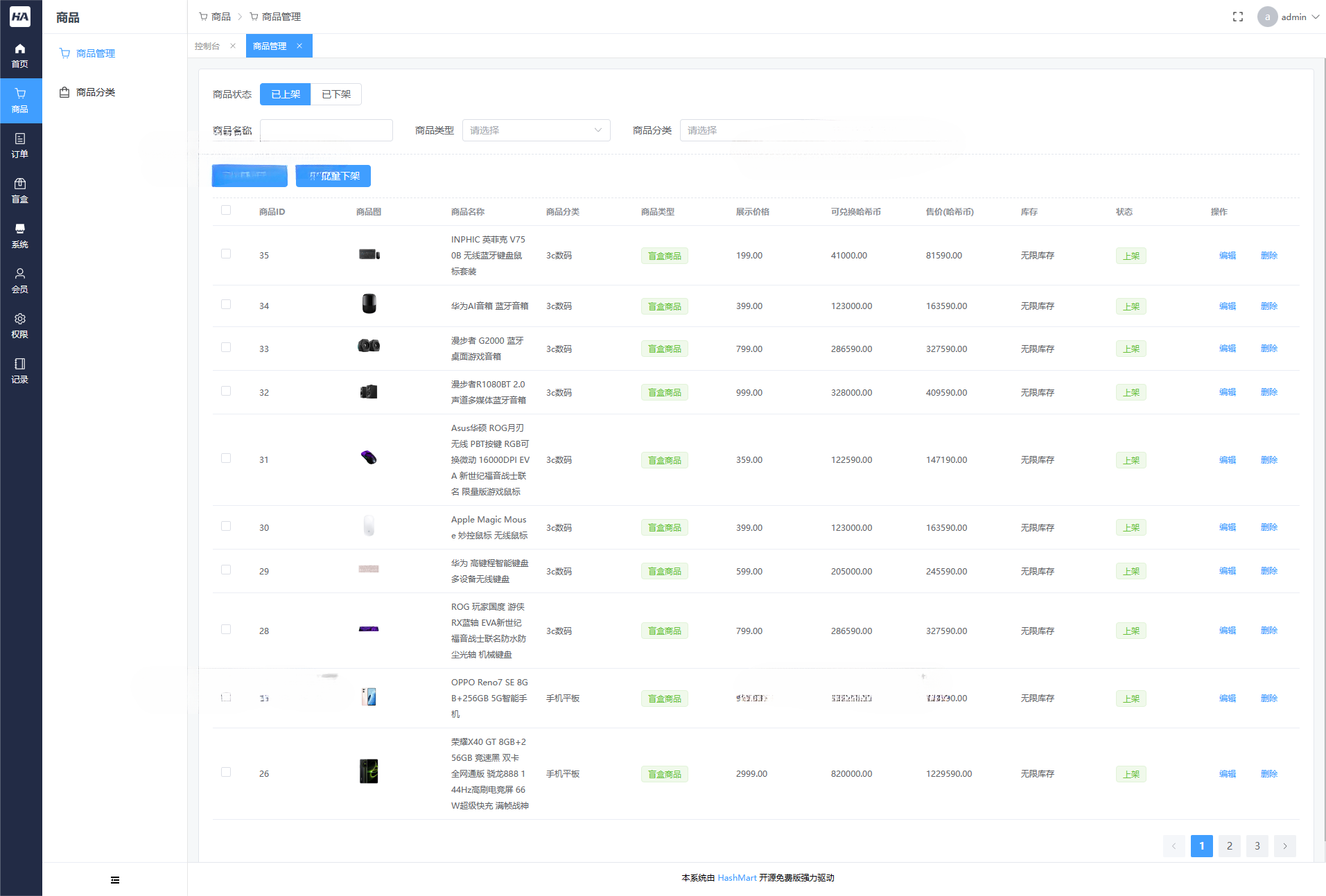
Task: Go to previous page arrow
Action: [1174, 846]
